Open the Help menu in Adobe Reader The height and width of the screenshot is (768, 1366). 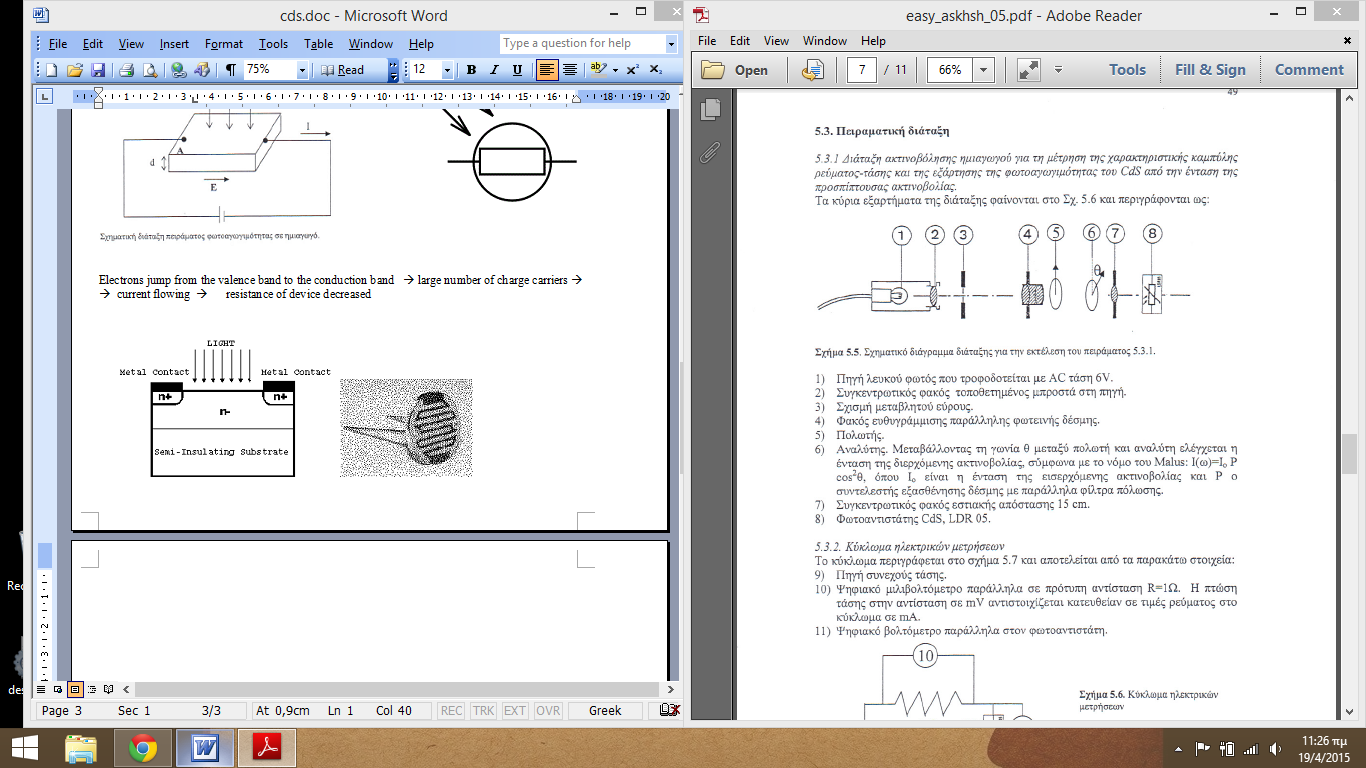point(873,41)
